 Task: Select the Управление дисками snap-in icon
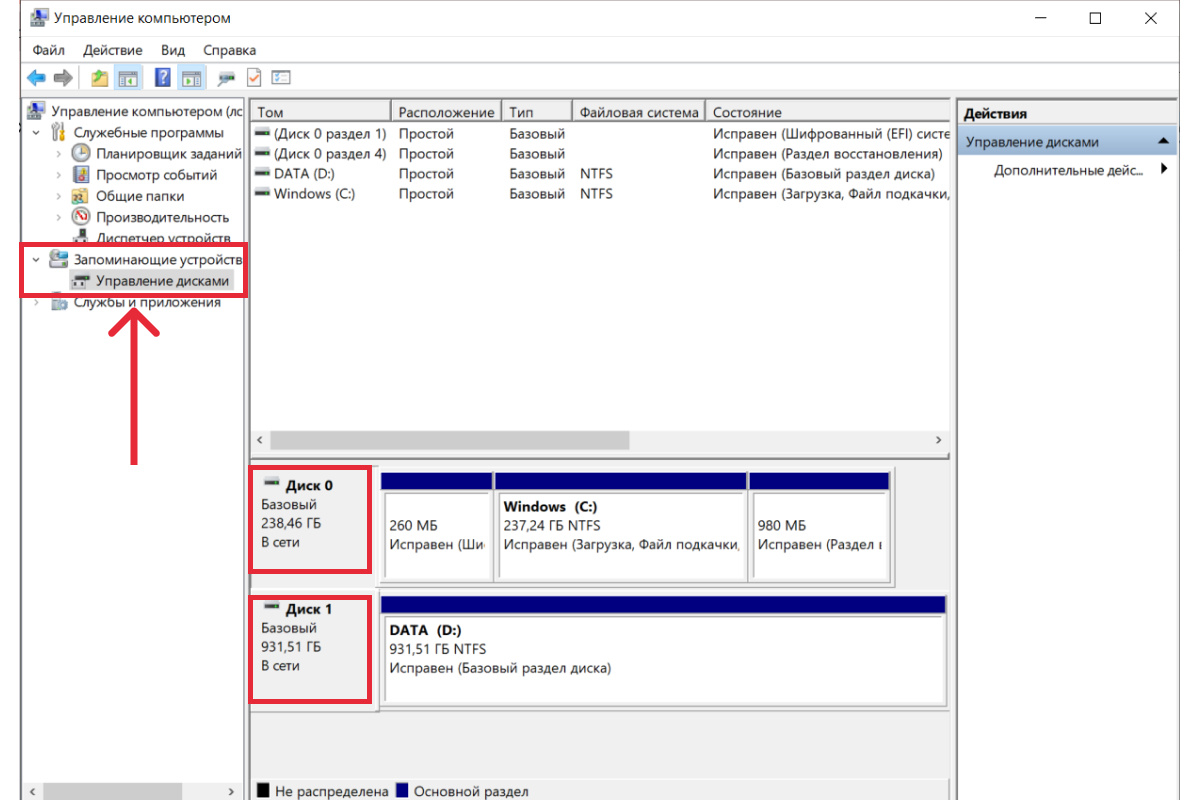point(80,281)
